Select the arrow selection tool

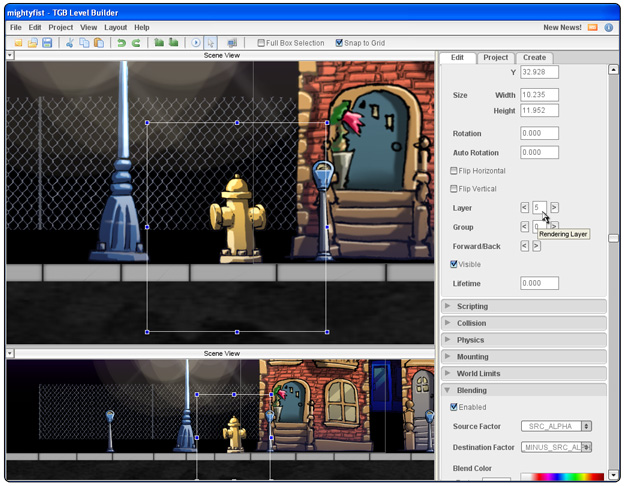point(210,43)
